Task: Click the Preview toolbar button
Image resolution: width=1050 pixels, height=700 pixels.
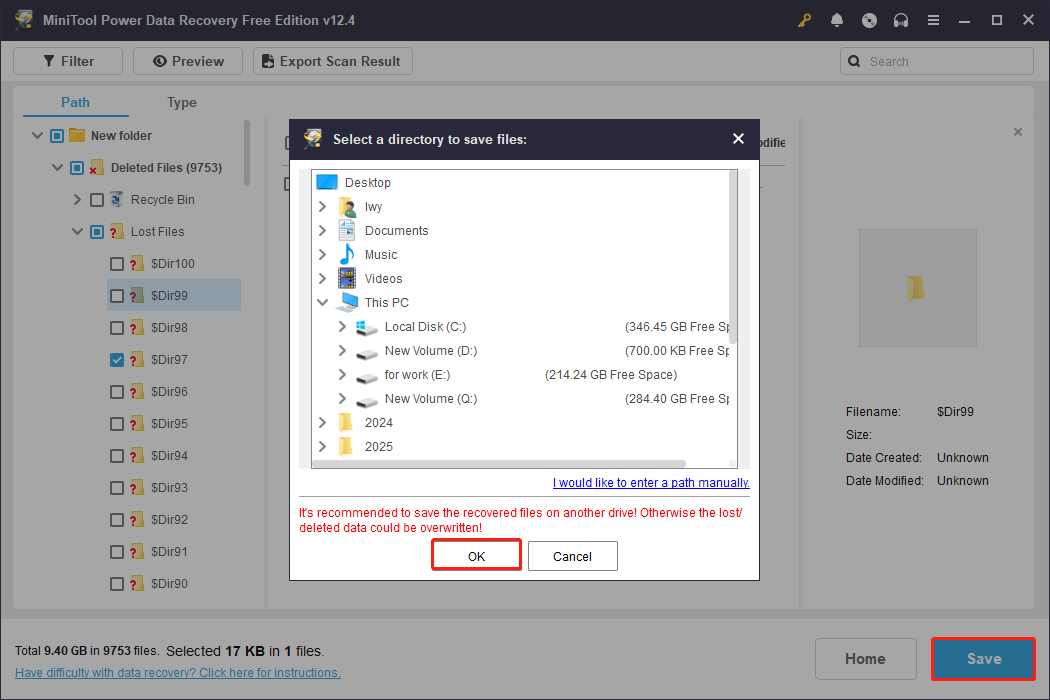Action: [188, 61]
